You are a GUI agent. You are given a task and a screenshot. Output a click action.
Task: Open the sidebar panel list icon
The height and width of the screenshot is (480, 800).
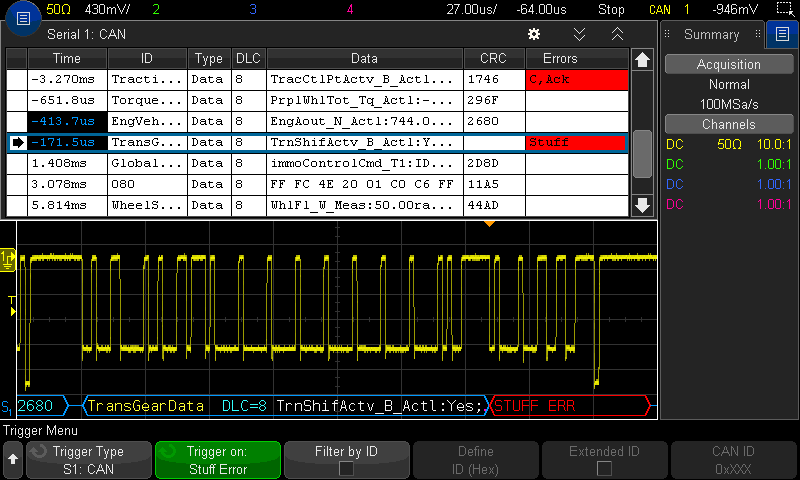[782, 34]
